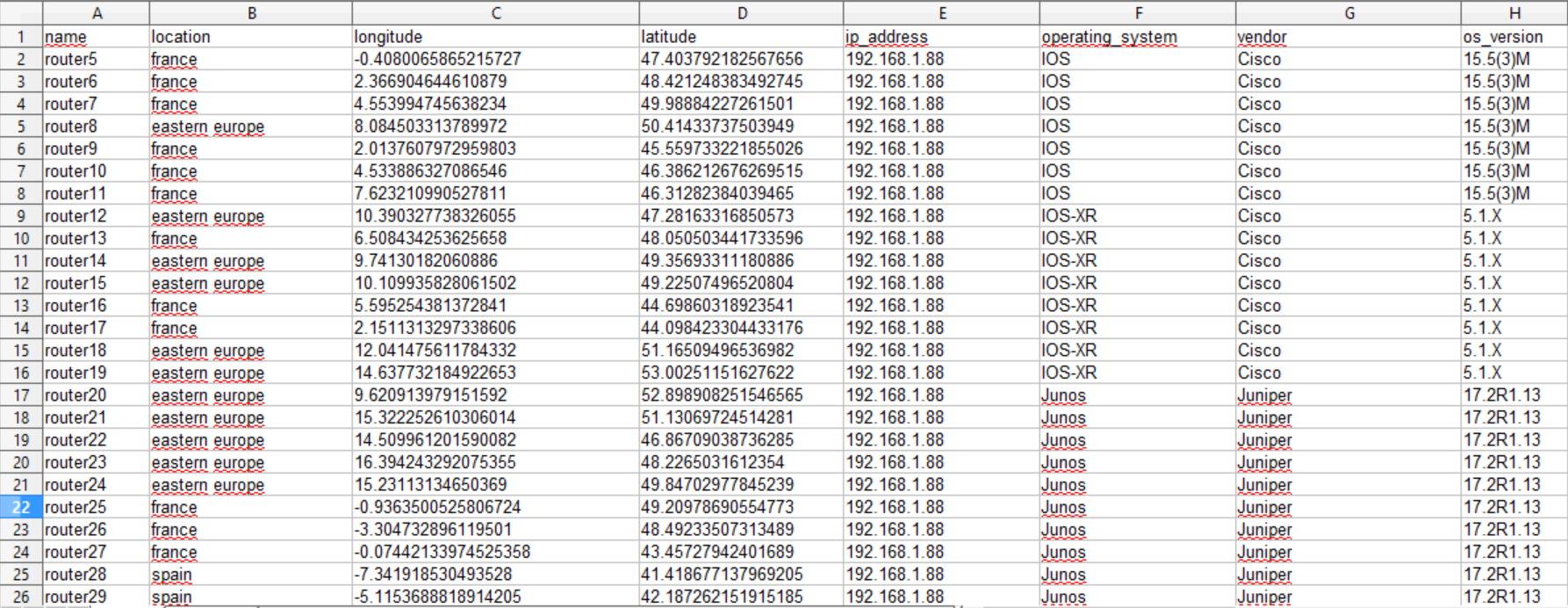
Task: Select longitude value -7.341918530493528
Action: (496, 575)
